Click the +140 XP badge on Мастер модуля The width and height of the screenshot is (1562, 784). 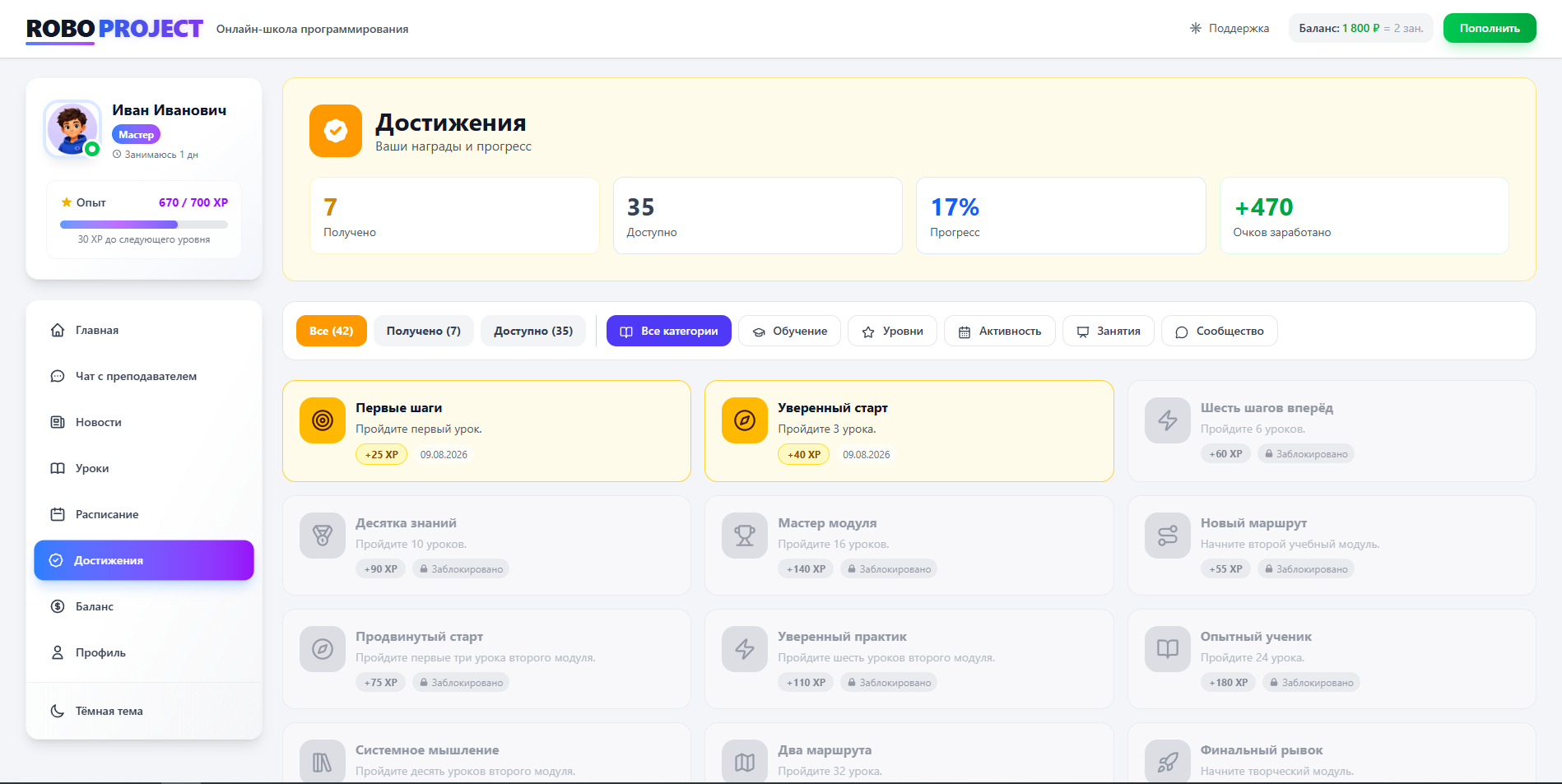806,568
